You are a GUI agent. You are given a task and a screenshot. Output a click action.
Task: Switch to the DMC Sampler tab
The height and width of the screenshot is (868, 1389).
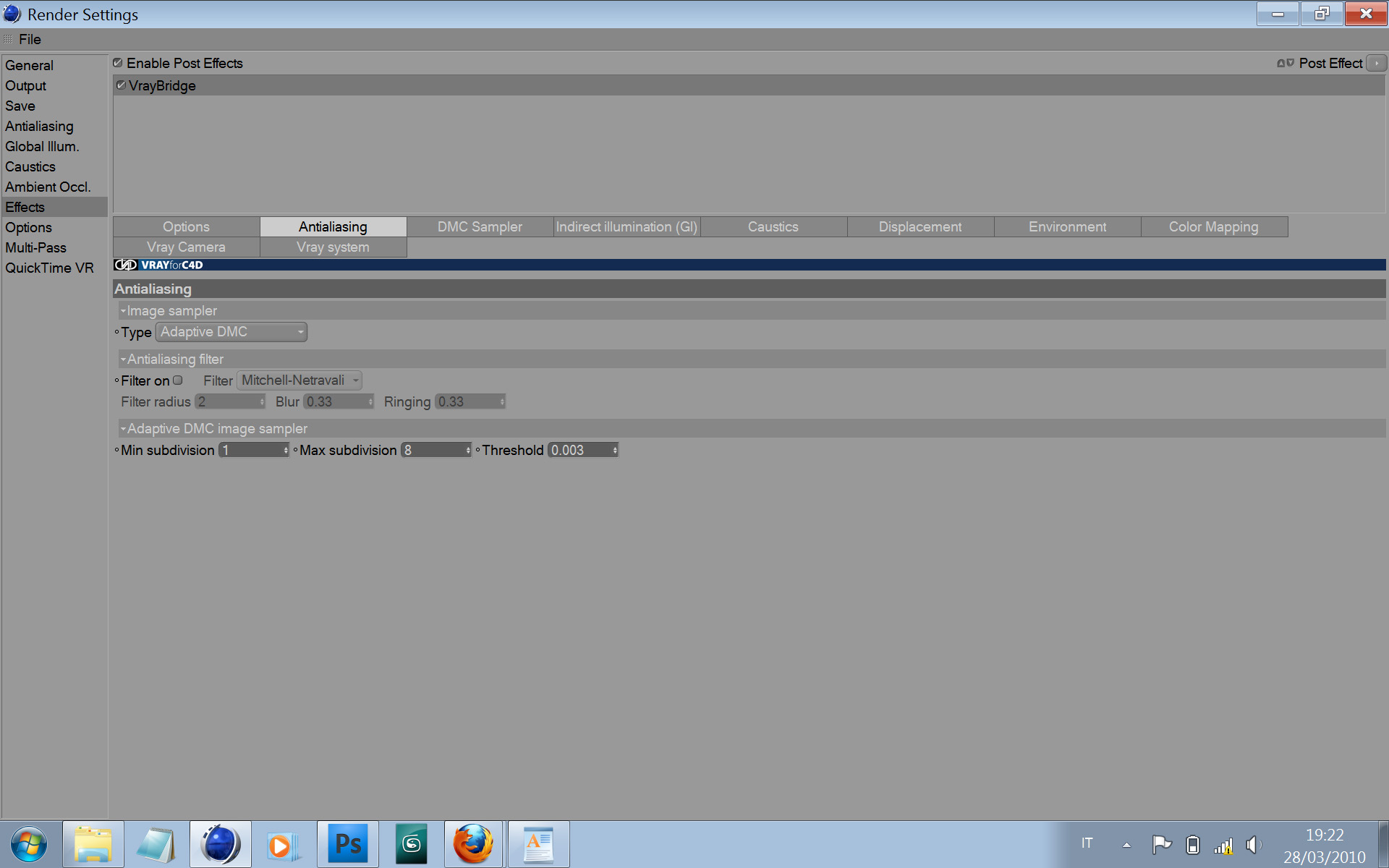[x=479, y=227]
